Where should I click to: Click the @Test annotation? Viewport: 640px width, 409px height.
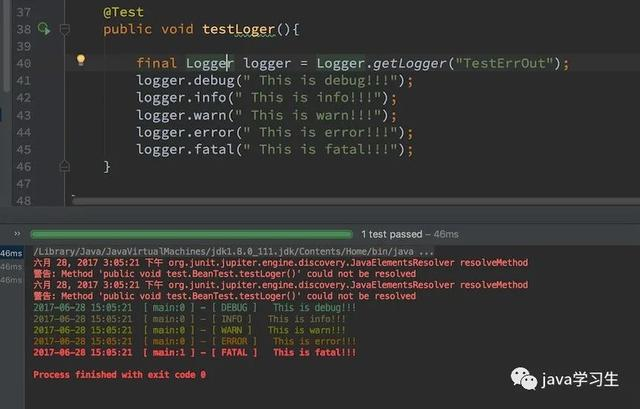(123, 12)
